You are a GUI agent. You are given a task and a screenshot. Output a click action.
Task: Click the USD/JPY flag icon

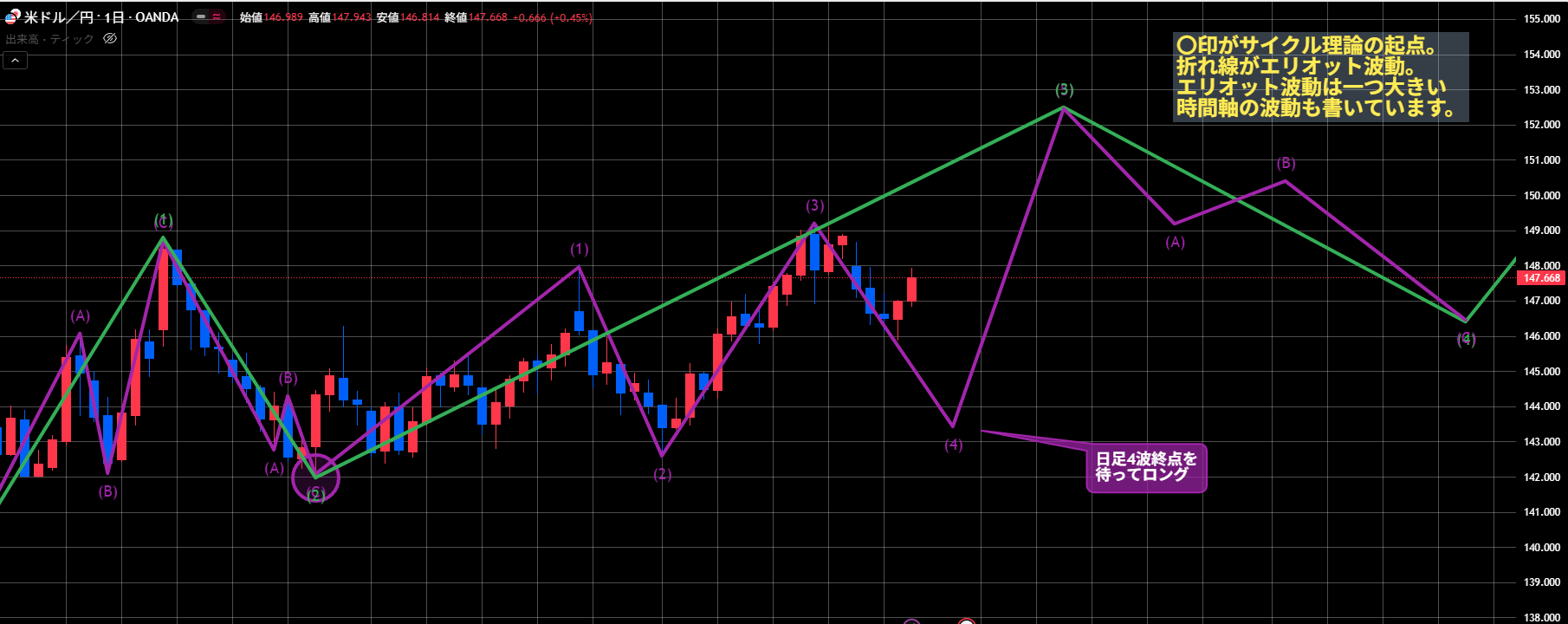[12, 16]
